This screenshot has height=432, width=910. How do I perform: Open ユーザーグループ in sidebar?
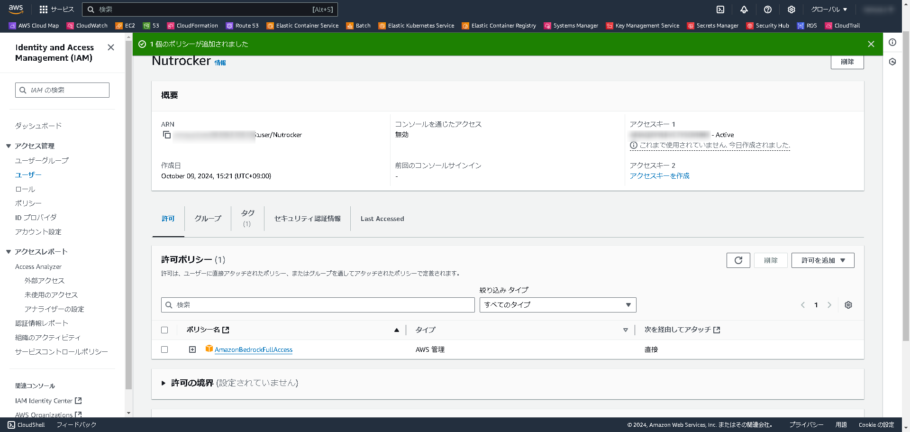pos(41,160)
